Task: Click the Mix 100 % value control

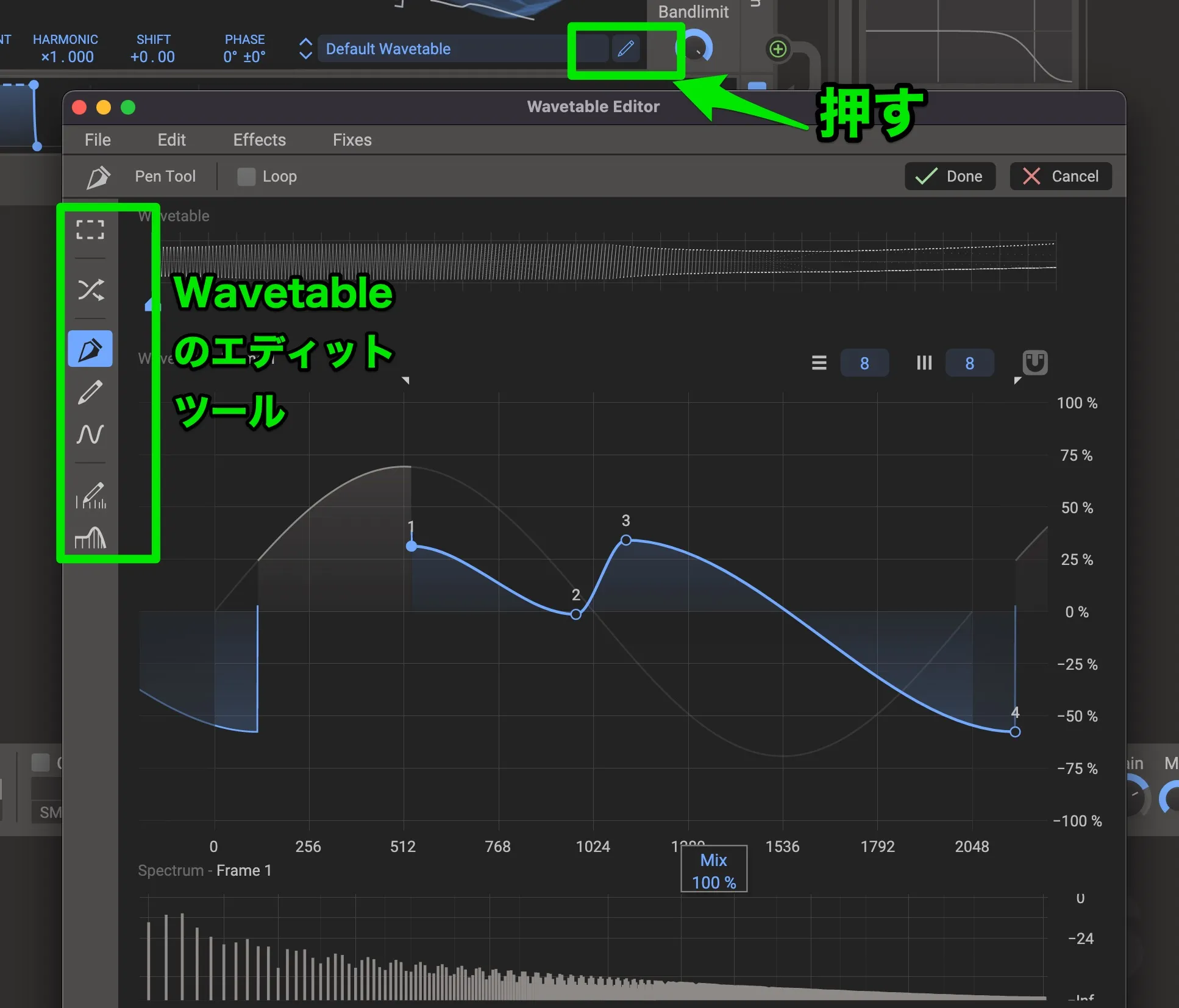Action: (x=714, y=870)
